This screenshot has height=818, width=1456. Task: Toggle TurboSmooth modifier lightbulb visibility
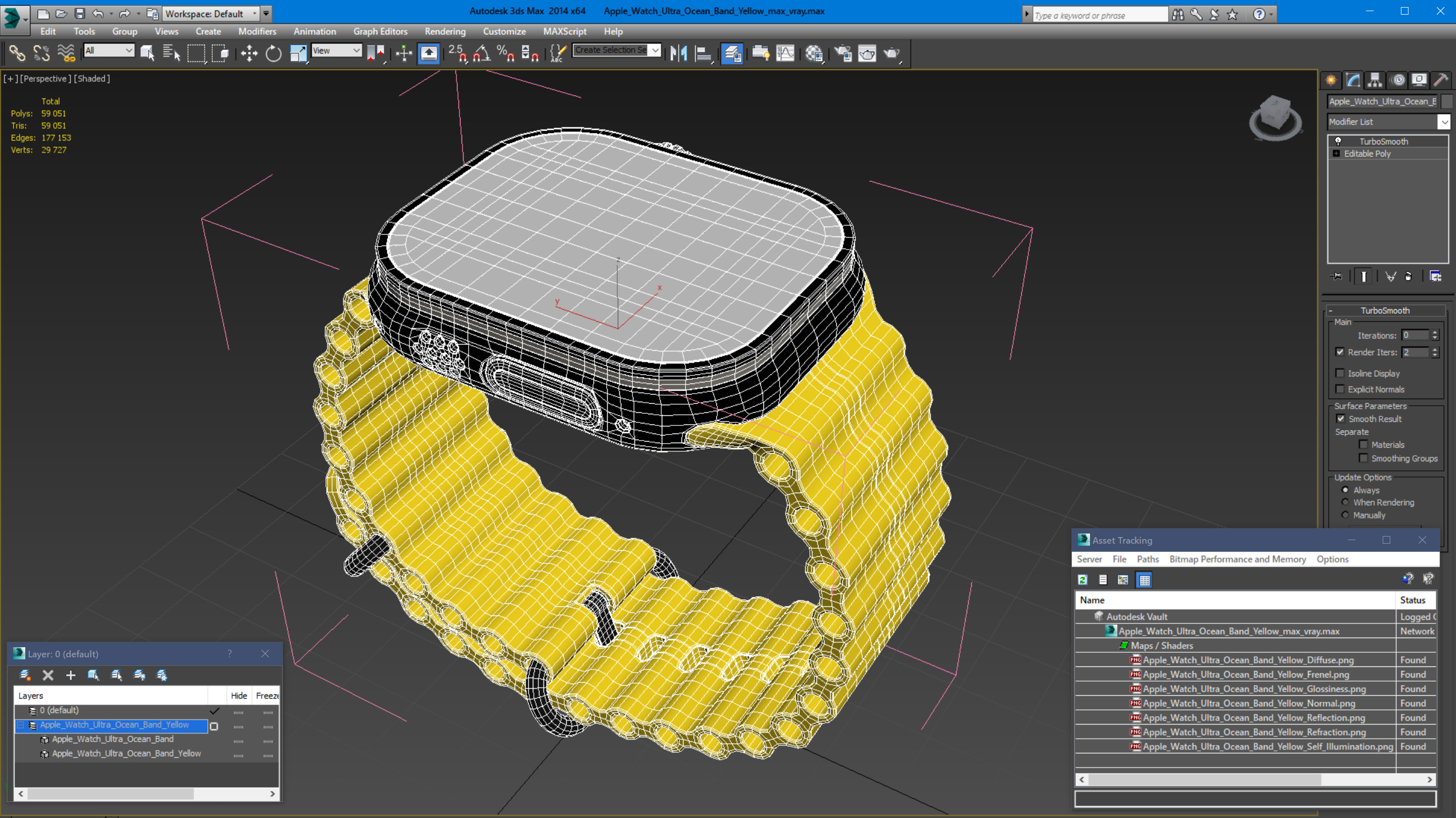1338,141
